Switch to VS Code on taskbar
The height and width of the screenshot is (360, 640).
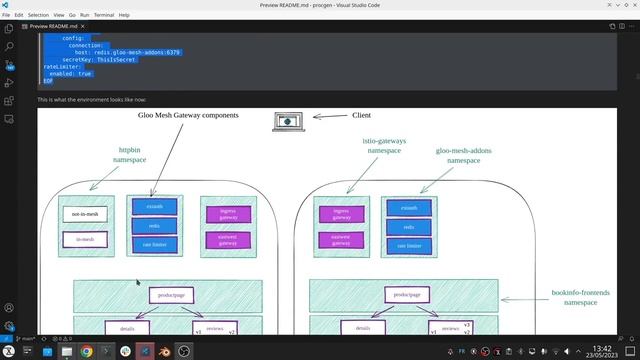click(145, 351)
